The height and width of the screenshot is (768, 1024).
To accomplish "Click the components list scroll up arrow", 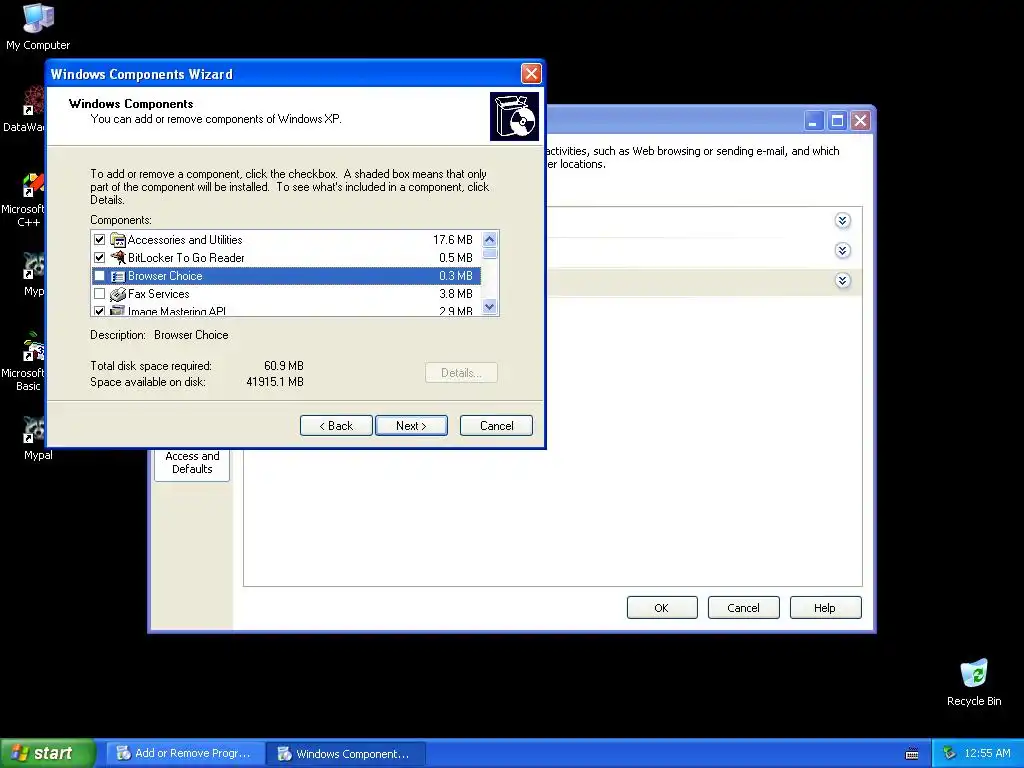I will point(490,239).
